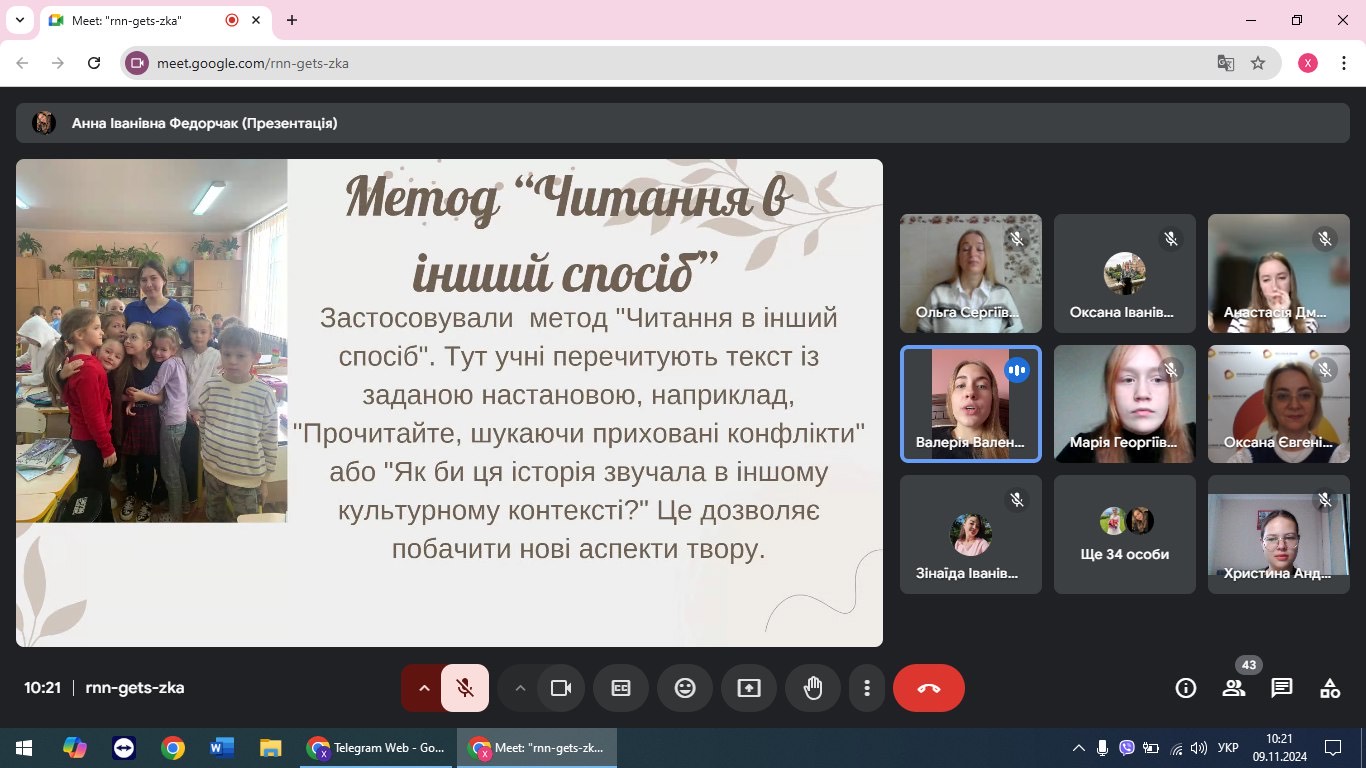Bookmark this page with the star icon
Image resolution: width=1366 pixels, height=768 pixels.
pyautogui.click(x=1258, y=63)
